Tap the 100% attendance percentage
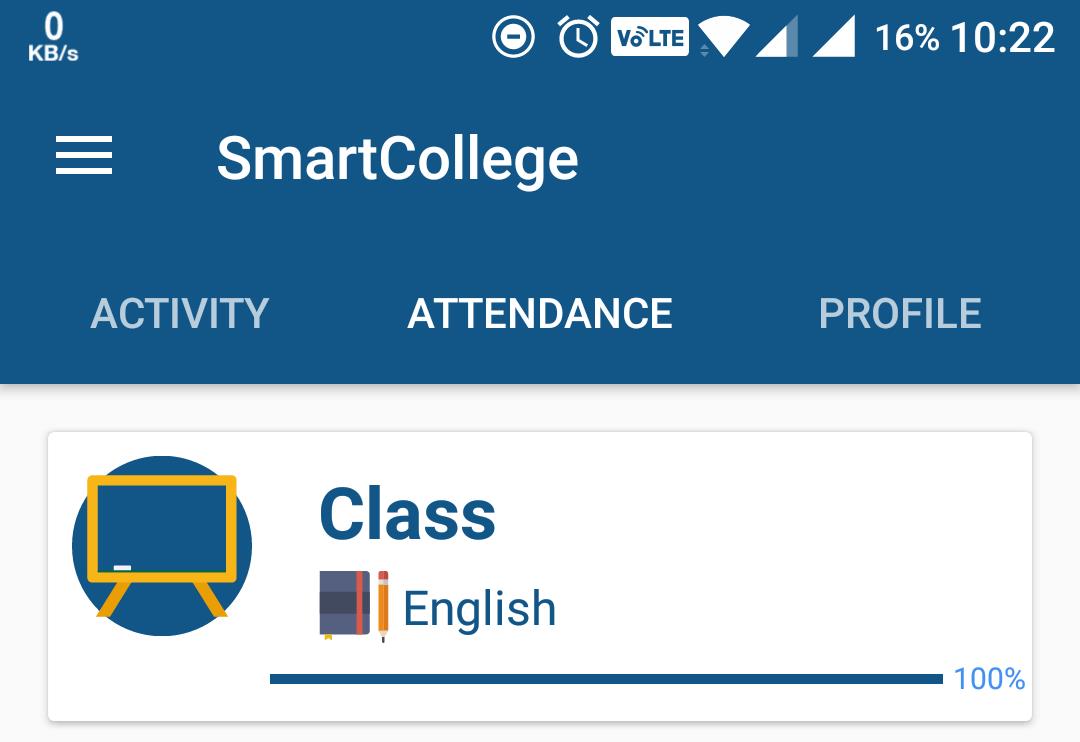The width and height of the screenshot is (1080, 742). (989, 679)
